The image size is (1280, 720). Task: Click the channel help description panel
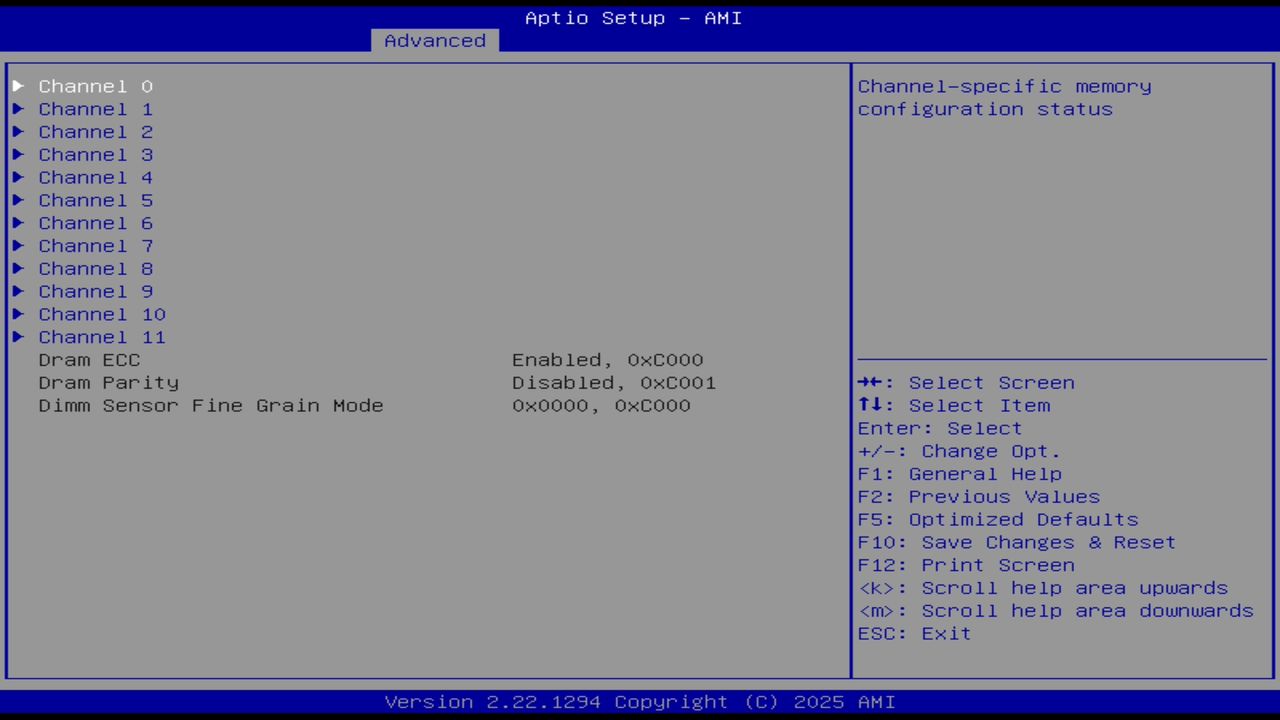[x=1004, y=97]
